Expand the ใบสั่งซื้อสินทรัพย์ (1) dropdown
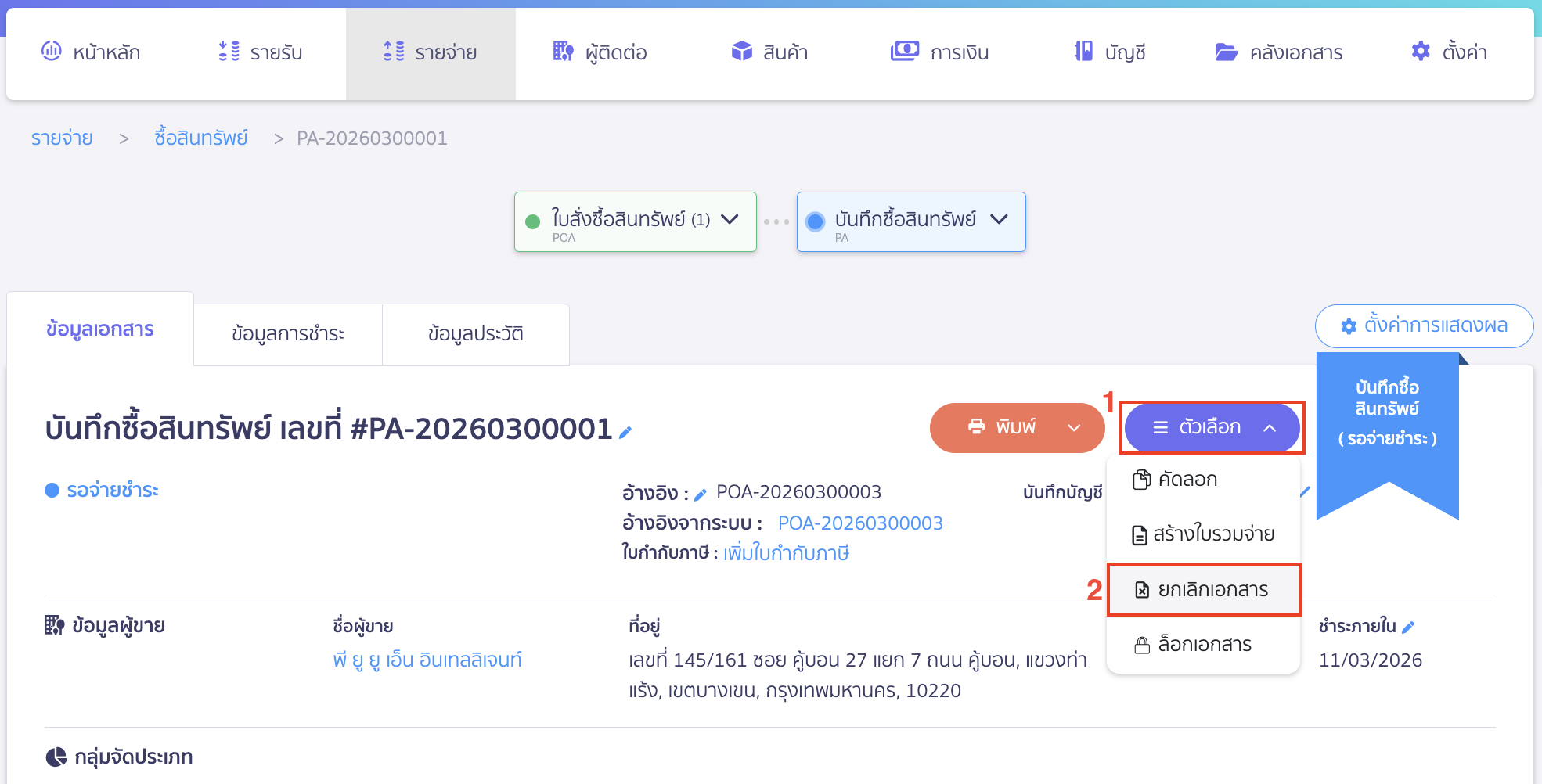The image size is (1542, 784). [730, 219]
